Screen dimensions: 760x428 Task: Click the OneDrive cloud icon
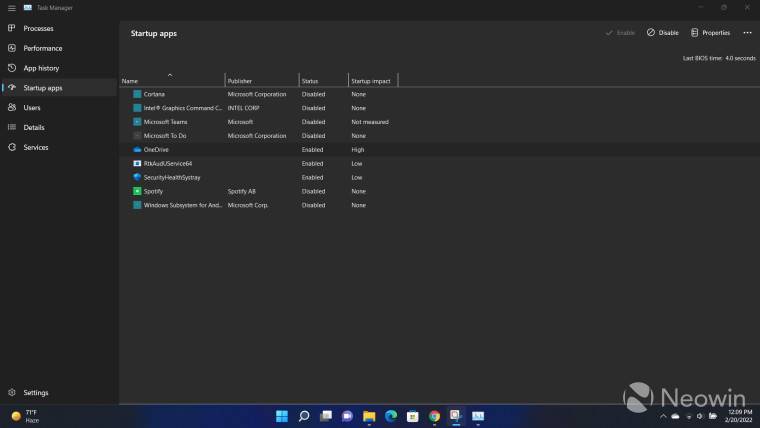click(x=137, y=149)
